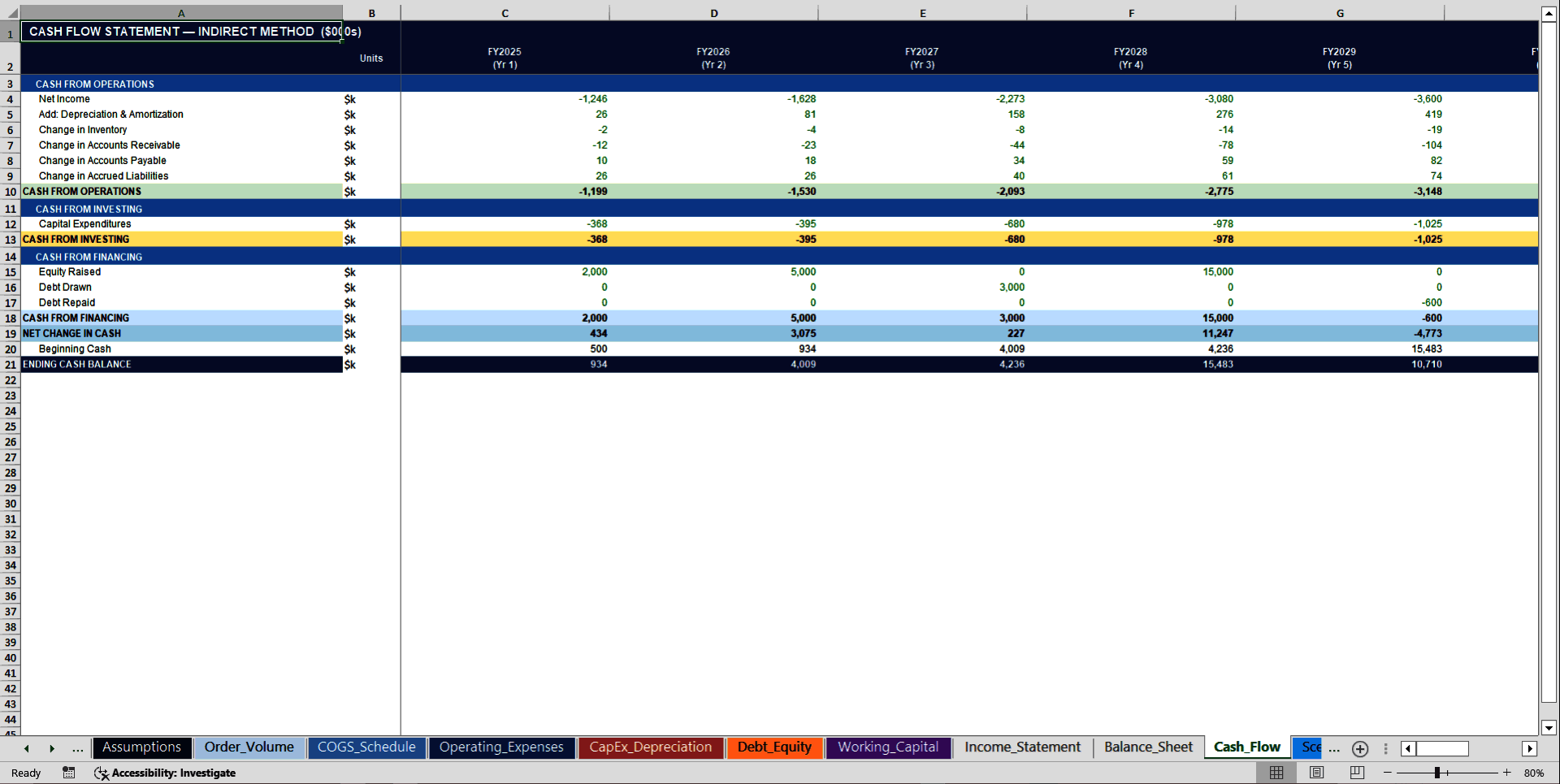Open the Accessibility: Investigate checker

(166, 773)
